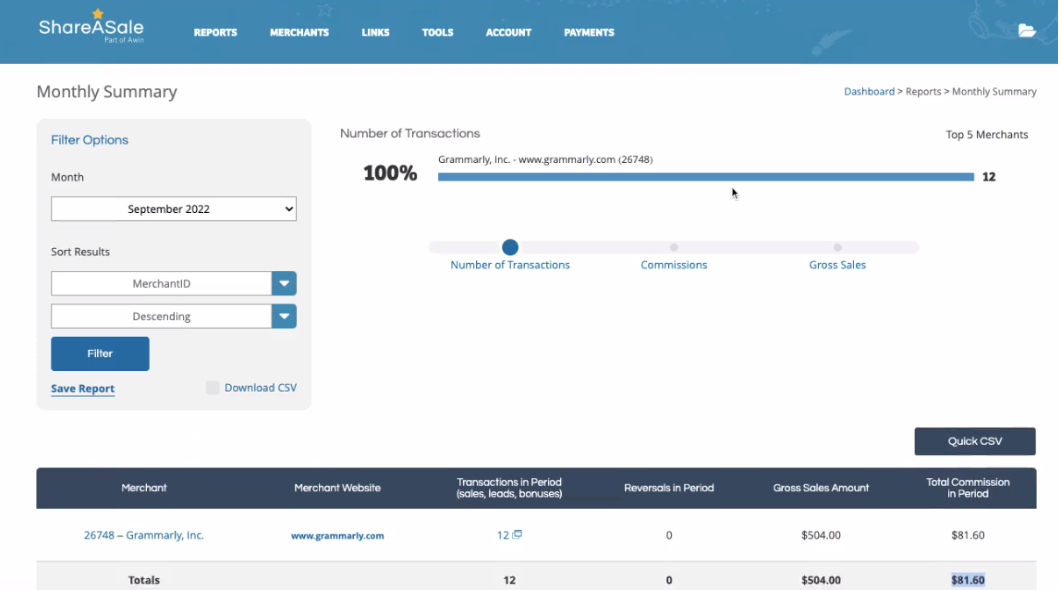Switch chart to Number of Transactions label
Viewport: 1062px width, 590px height.
[x=510, y=265]
